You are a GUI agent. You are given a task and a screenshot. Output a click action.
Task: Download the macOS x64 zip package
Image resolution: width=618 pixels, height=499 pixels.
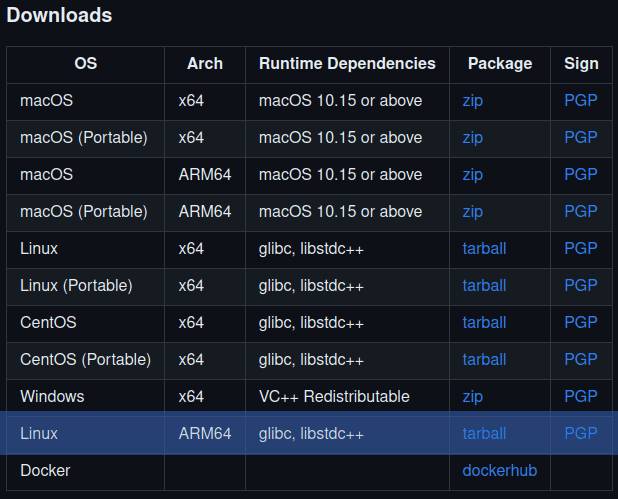(473, 101)
